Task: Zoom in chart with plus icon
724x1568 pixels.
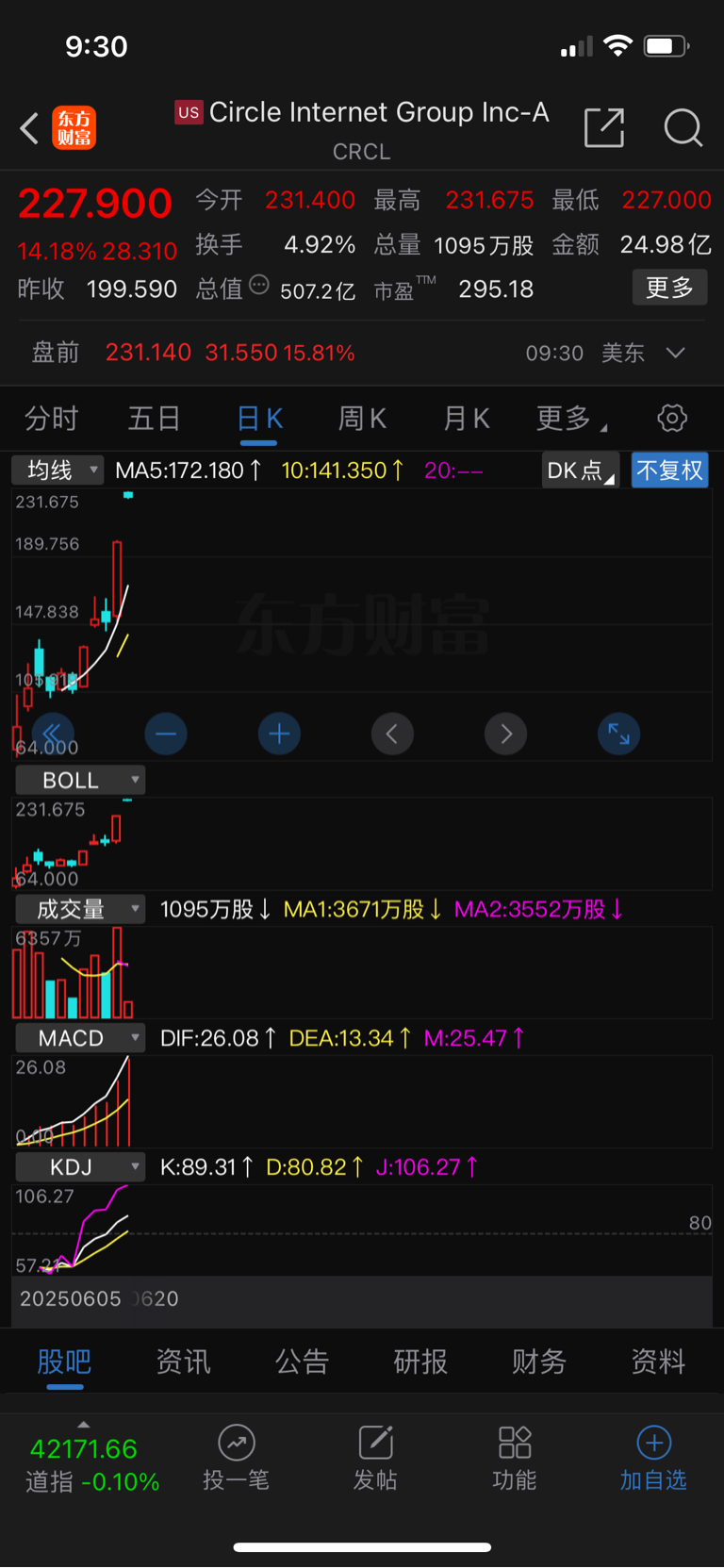Action: click(279, 734)
